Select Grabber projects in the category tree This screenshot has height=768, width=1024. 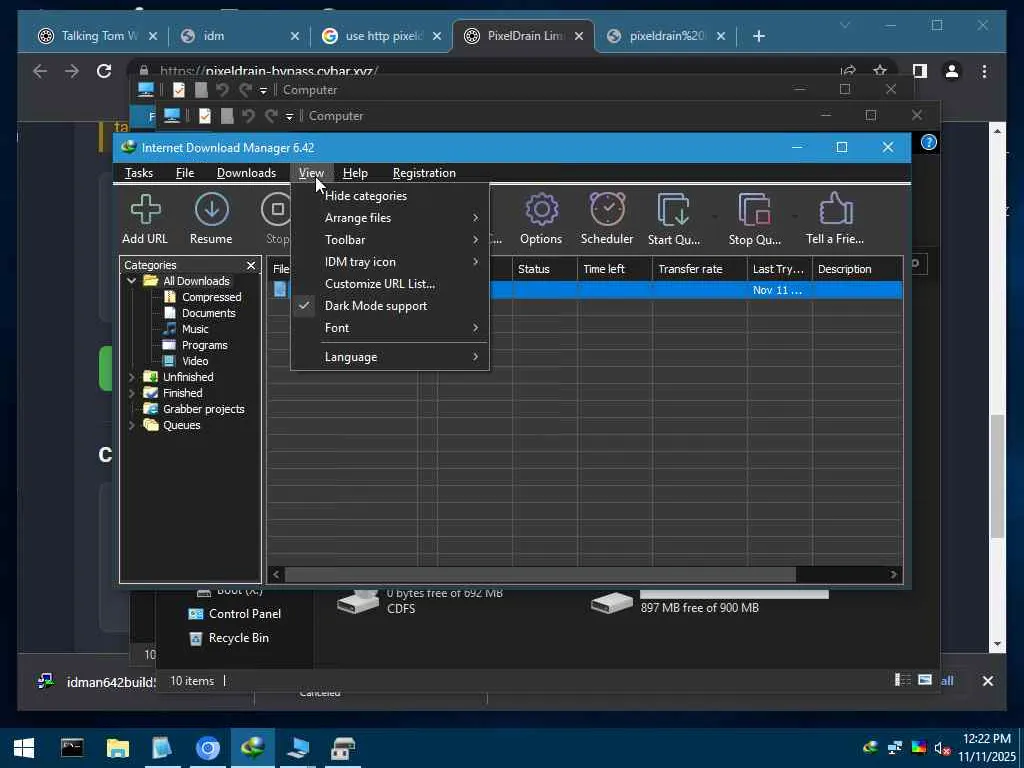click(x=195, y=409)
